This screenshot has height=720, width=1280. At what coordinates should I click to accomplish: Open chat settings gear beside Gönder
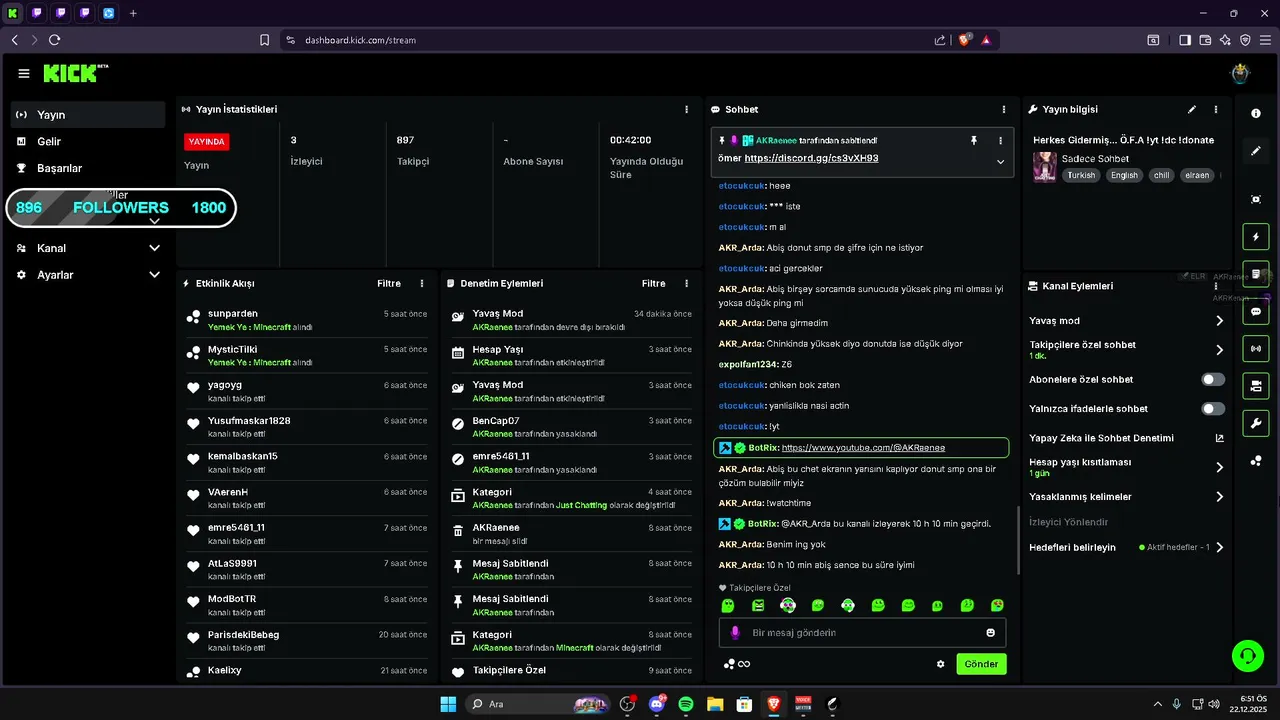pos(941,664)
